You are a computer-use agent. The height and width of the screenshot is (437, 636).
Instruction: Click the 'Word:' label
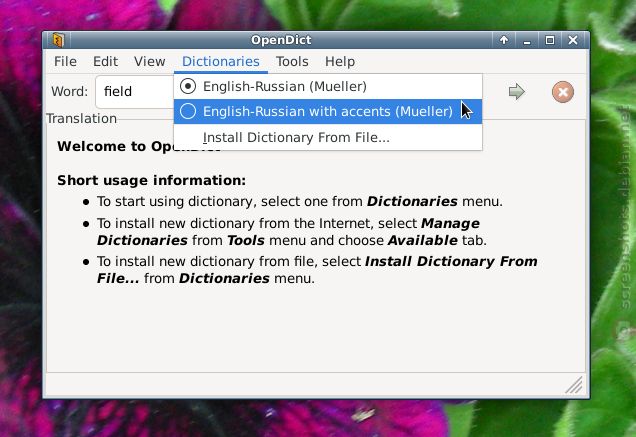(69, 92)
